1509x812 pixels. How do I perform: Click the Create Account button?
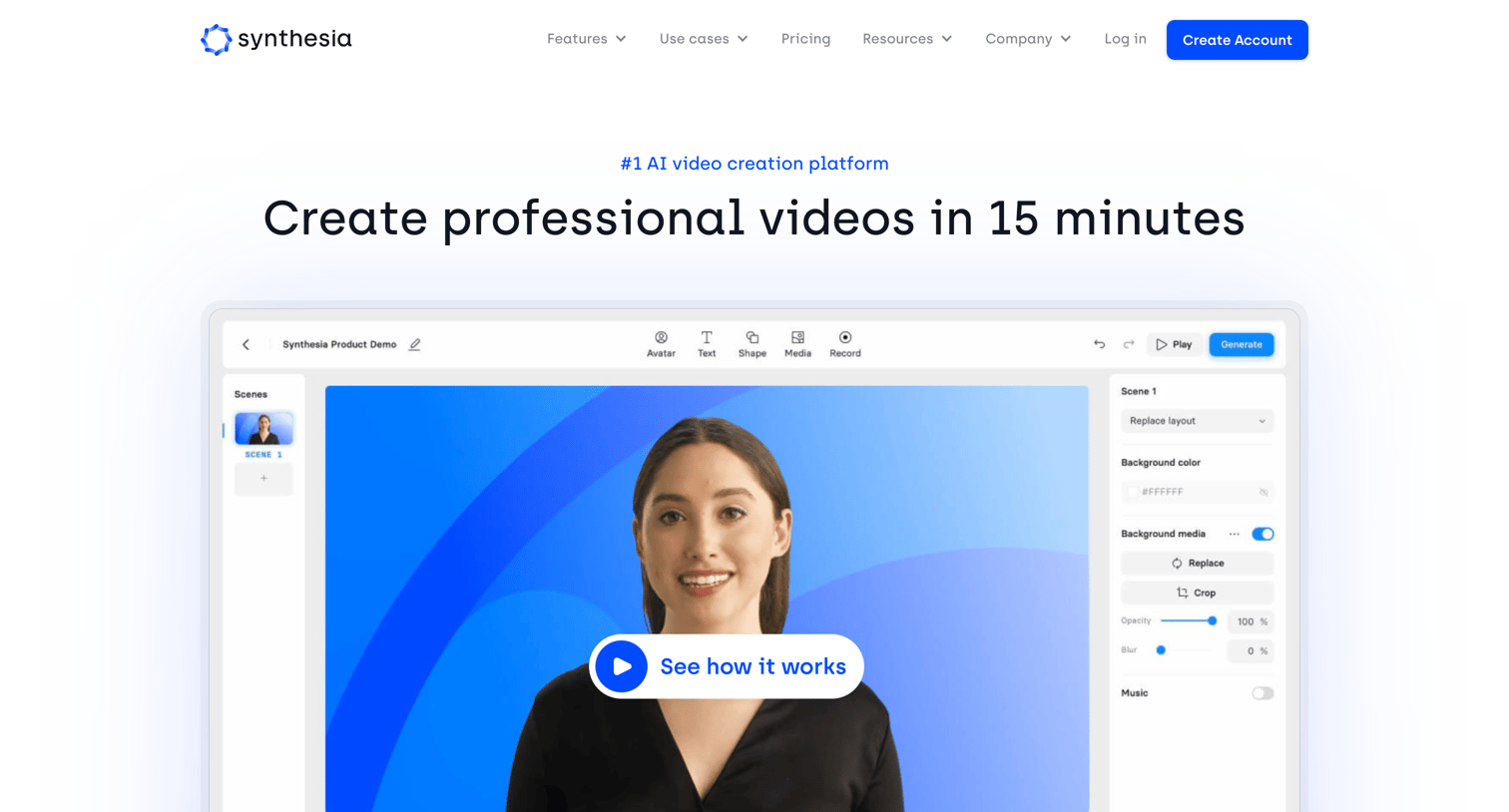coord(1238,40)
